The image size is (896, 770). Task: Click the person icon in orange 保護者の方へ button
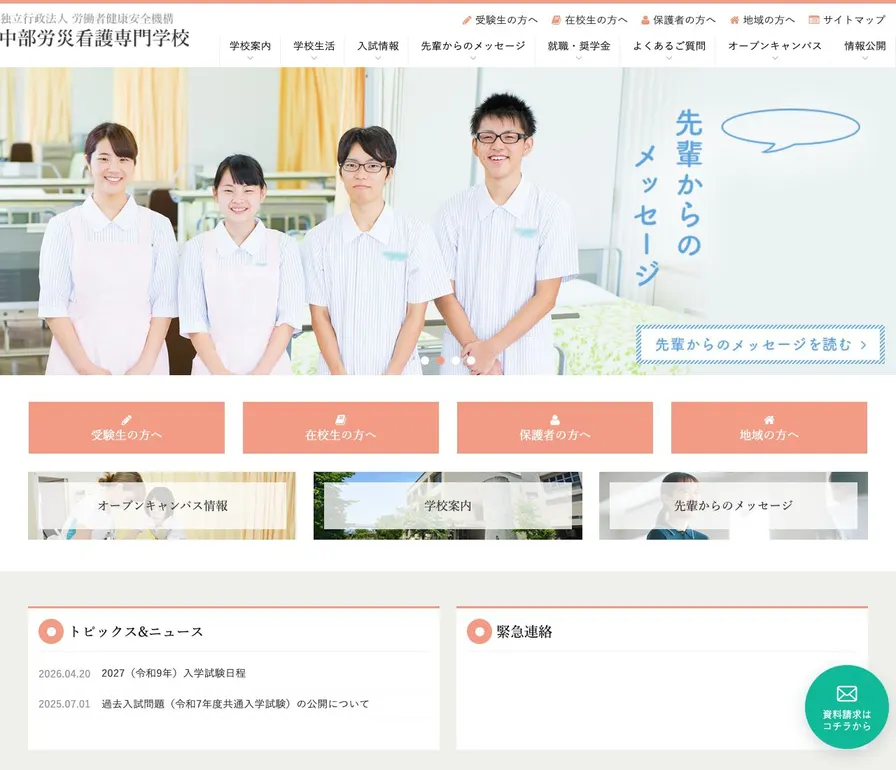click(555, 420)
